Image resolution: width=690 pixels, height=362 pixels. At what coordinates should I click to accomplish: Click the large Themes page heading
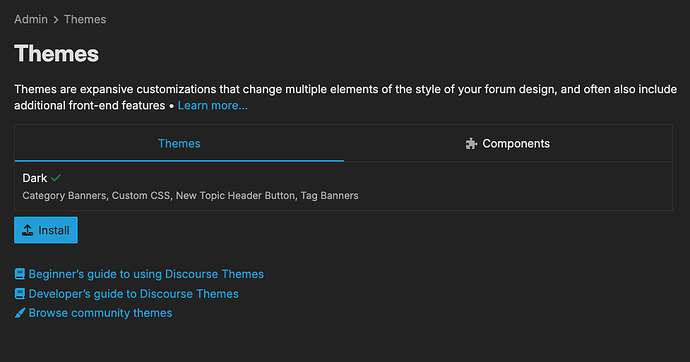click(x=56, y=54)
